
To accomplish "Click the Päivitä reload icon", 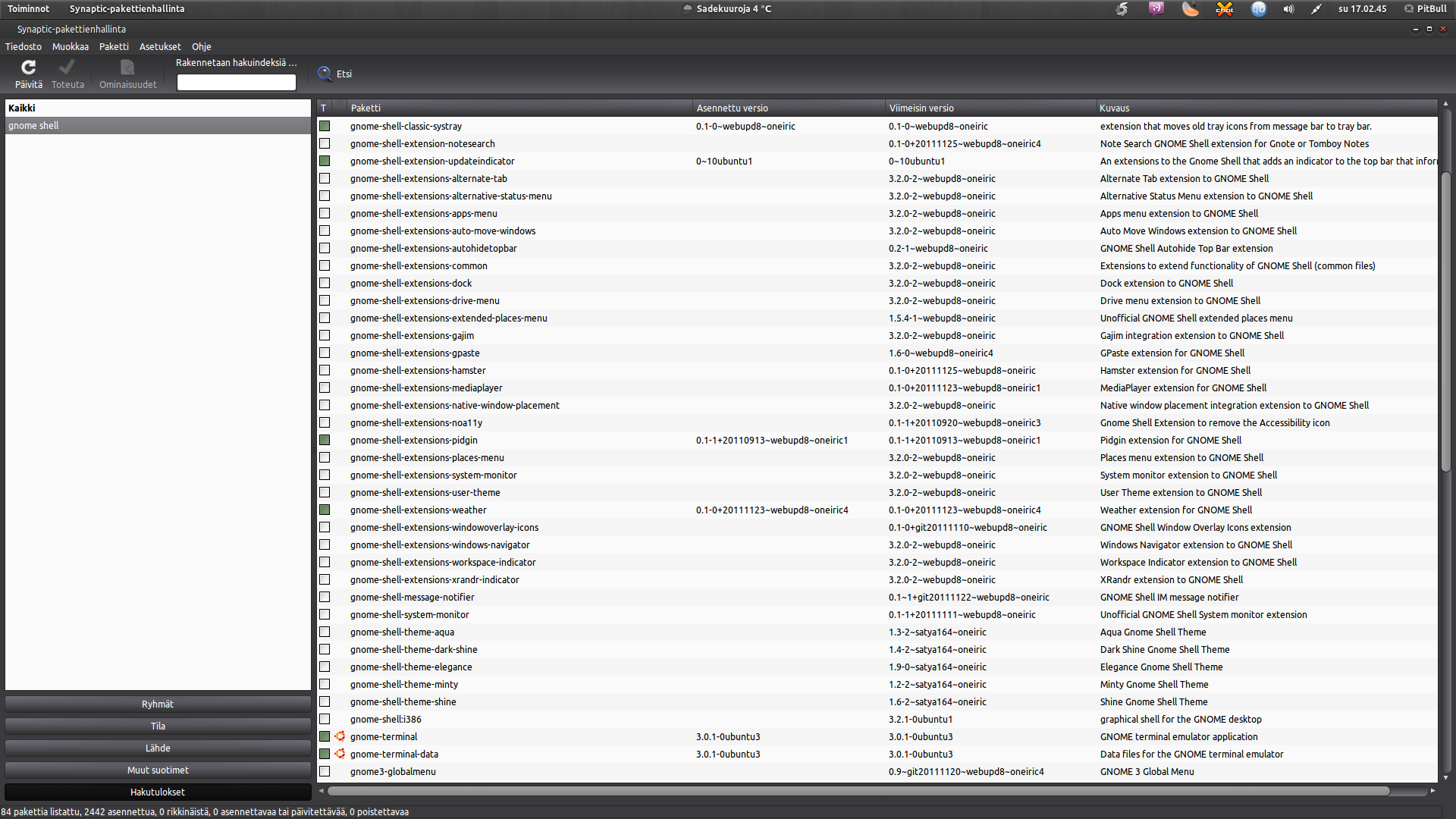I will (29, 67).
